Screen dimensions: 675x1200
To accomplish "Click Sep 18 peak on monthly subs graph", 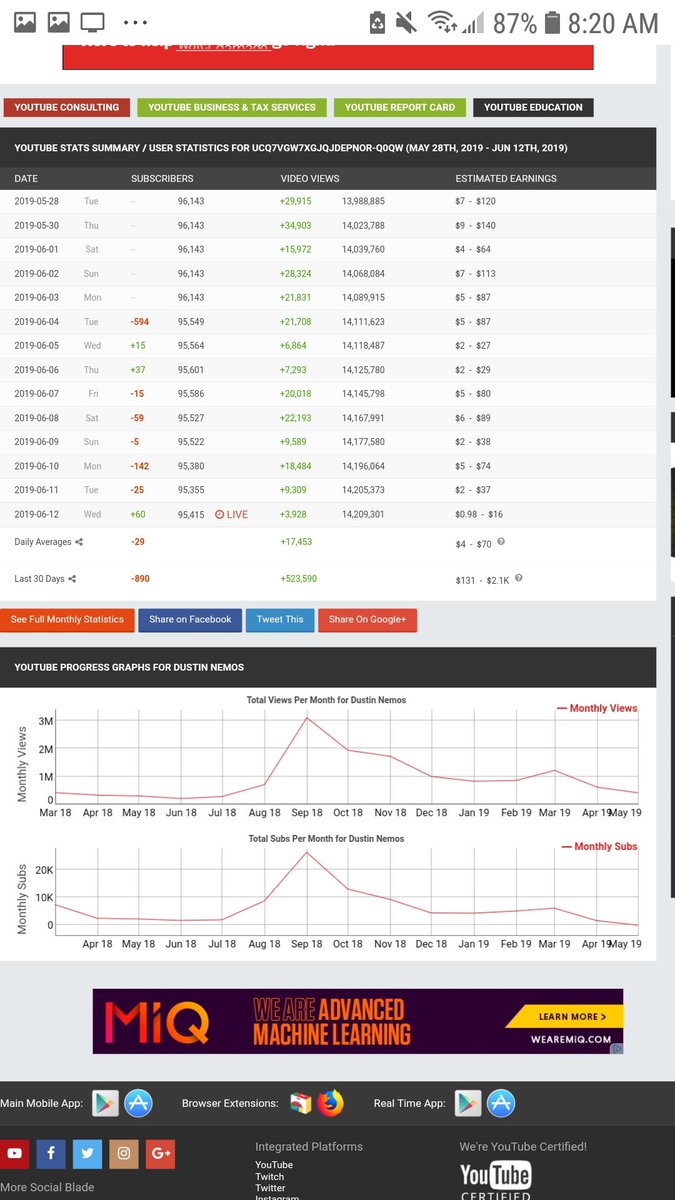I will [306, 853].
